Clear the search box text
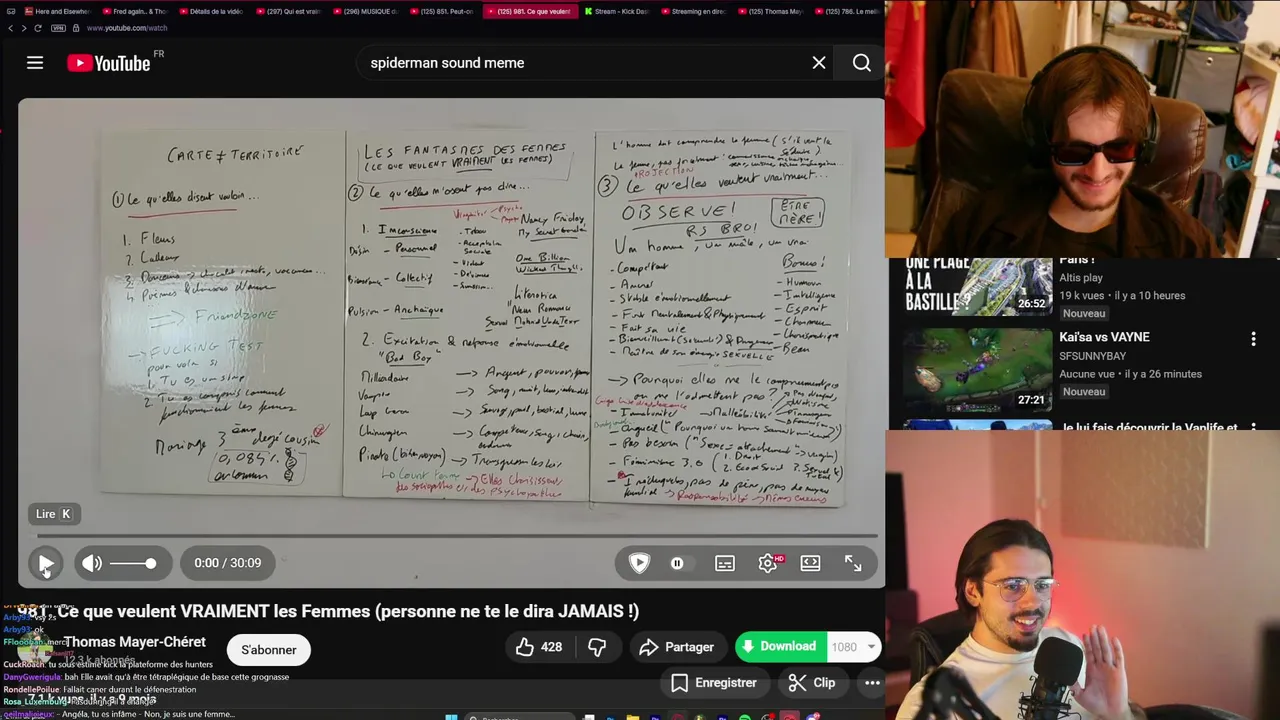 coord(819,63)
